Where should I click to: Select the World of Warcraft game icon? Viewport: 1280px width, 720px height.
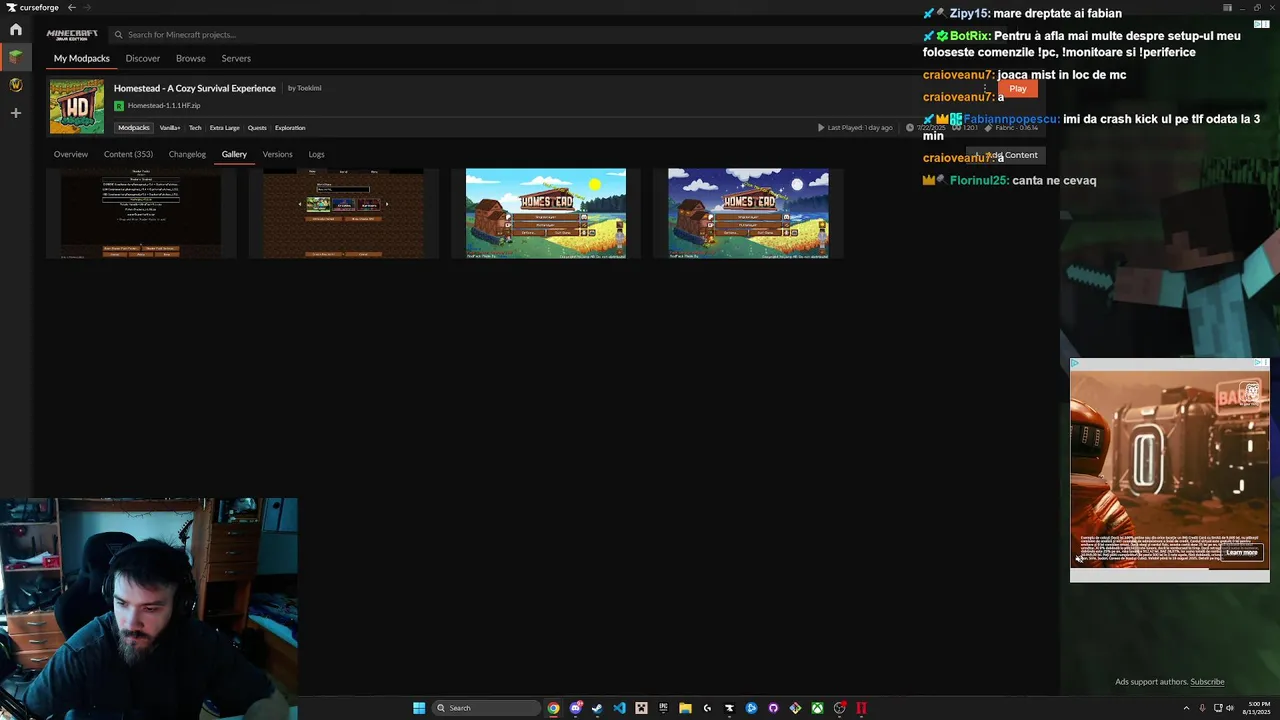[16, 85]
